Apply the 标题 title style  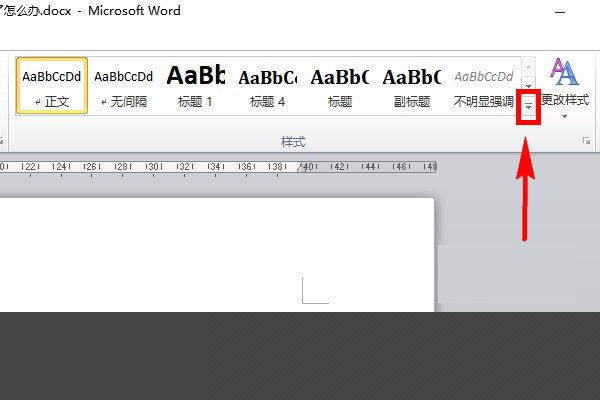coord(339,86)
